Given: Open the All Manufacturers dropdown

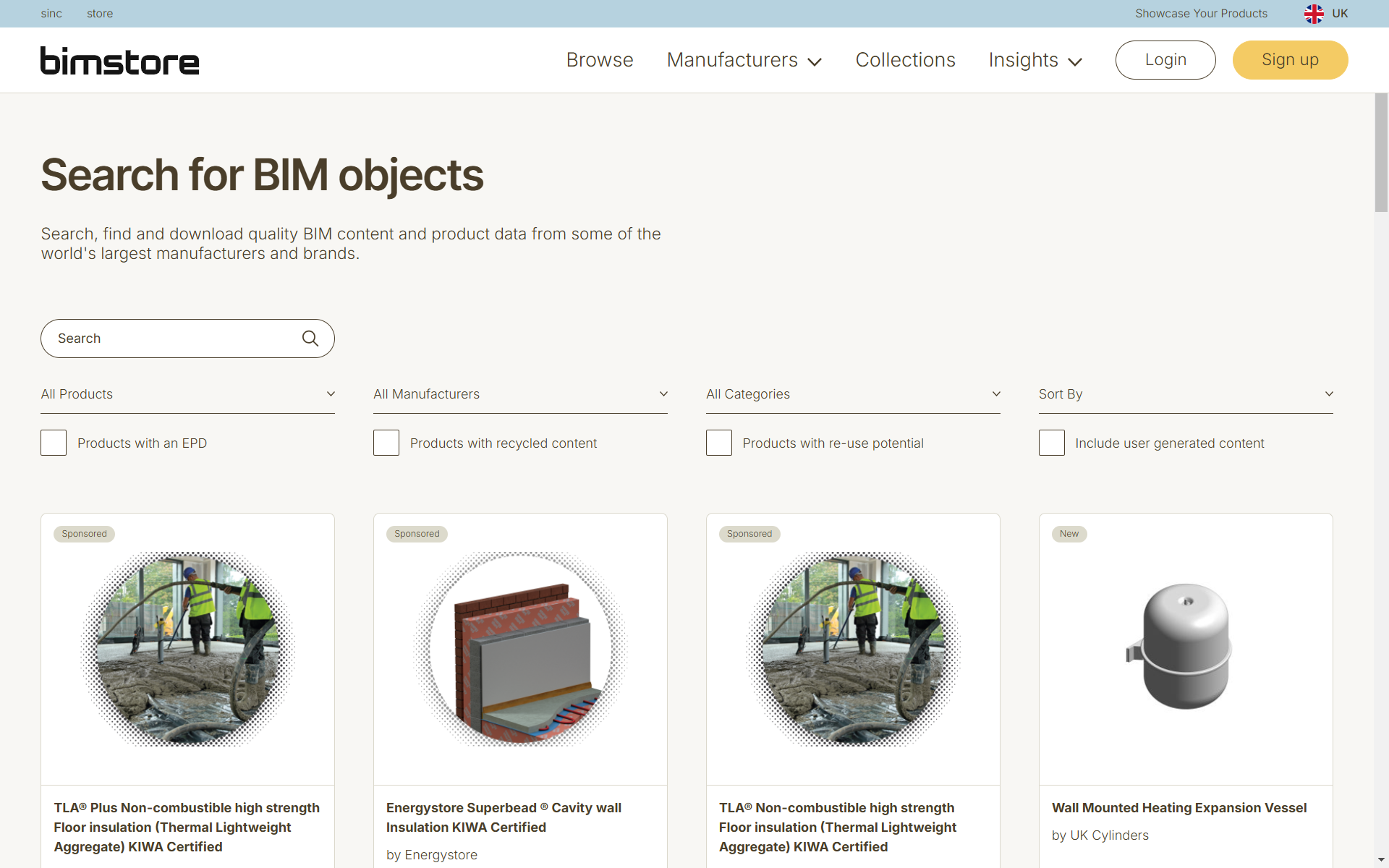Looking at the screenshot, I should [x=520, y=394].
